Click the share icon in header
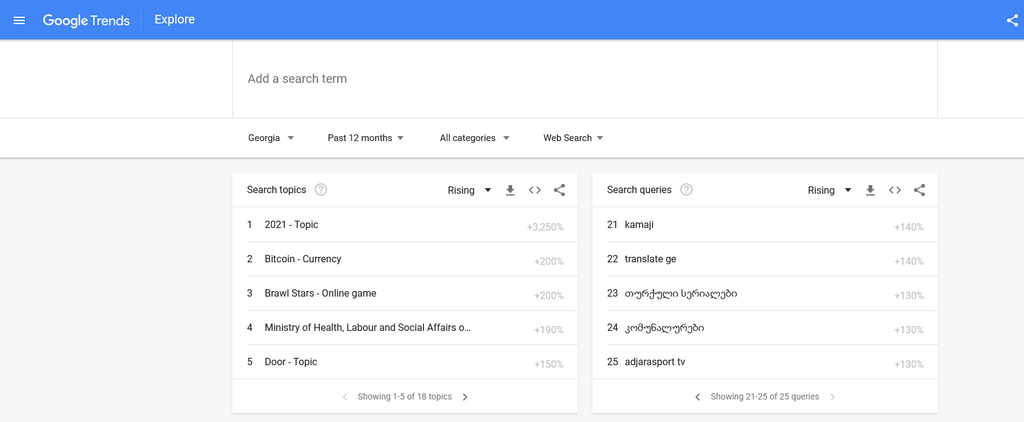The image size is (1024, 422). pos(1012,20)
